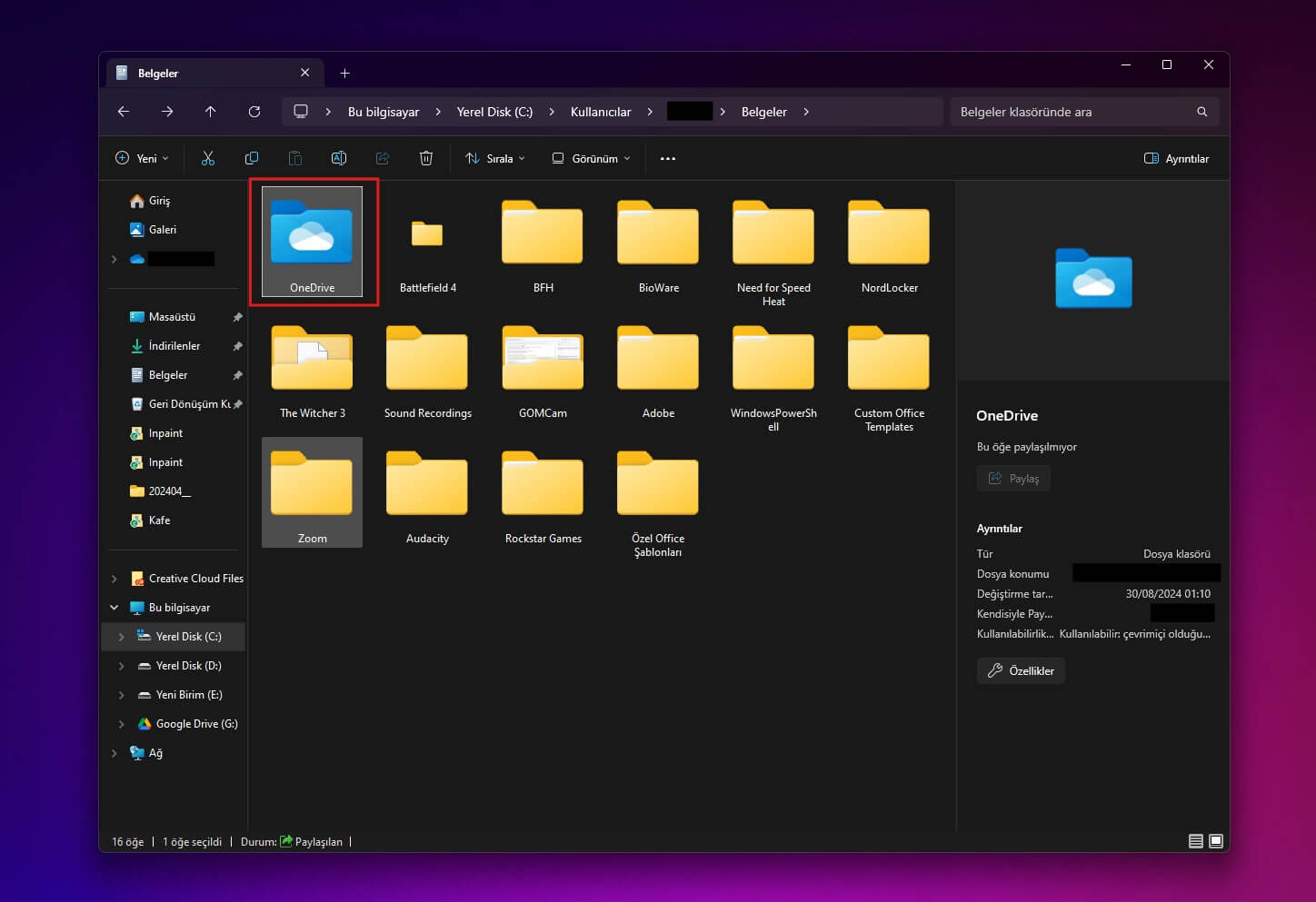
Task: Collapse the Bu bilgisayar tree node
Action: pos(114,608)
